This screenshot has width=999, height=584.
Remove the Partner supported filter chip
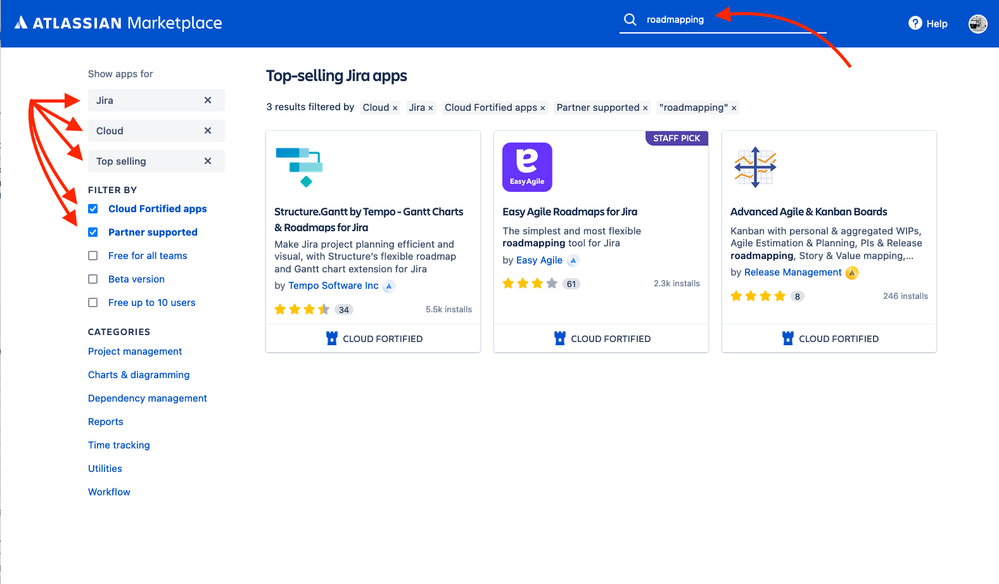[645, 108]
